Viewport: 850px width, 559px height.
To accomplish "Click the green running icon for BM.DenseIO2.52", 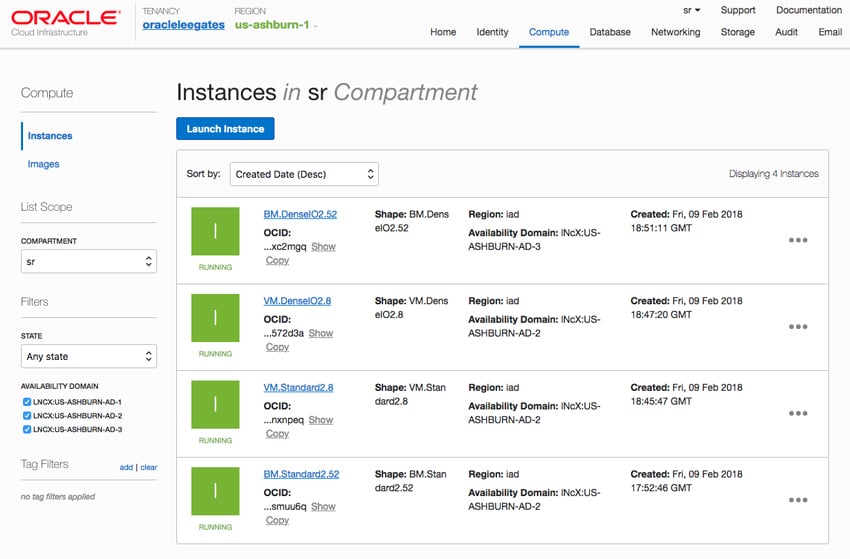I will (x=215, y=231).
